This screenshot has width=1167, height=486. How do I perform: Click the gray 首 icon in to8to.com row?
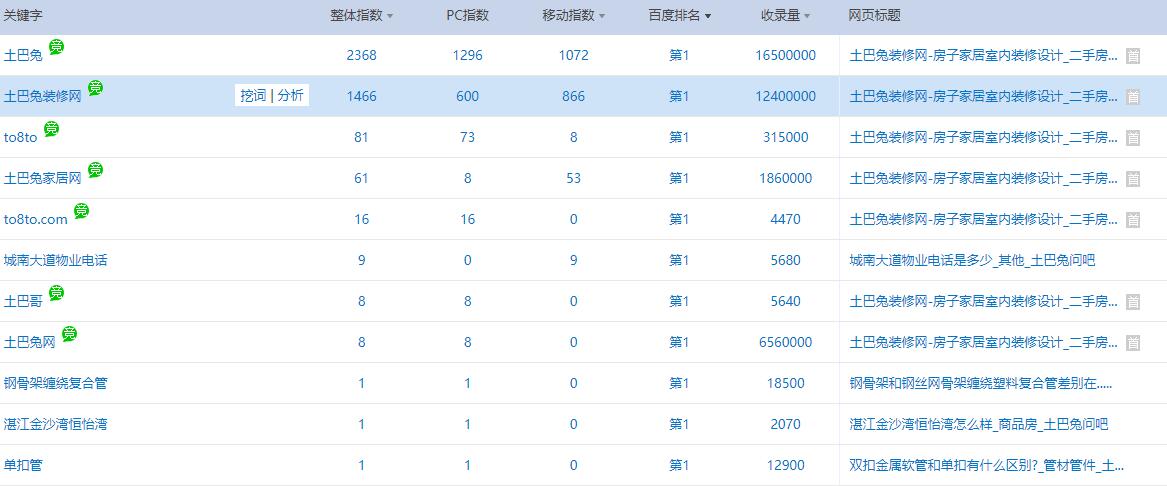pos(1133,220)
